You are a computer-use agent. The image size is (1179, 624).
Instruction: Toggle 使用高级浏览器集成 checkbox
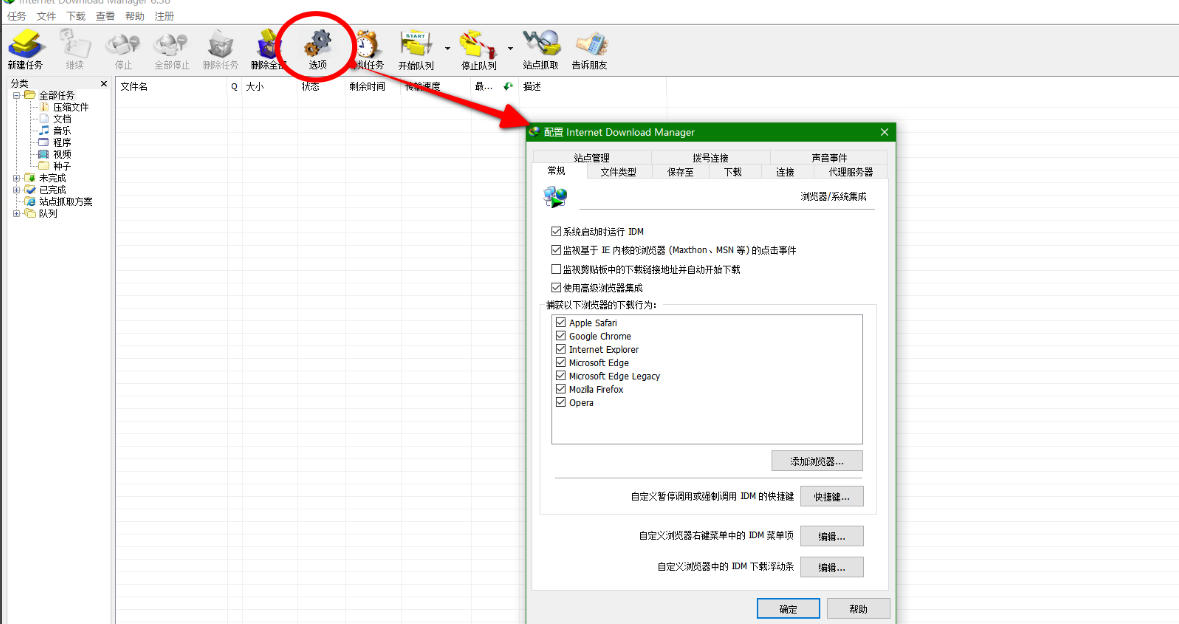(556, 287)
